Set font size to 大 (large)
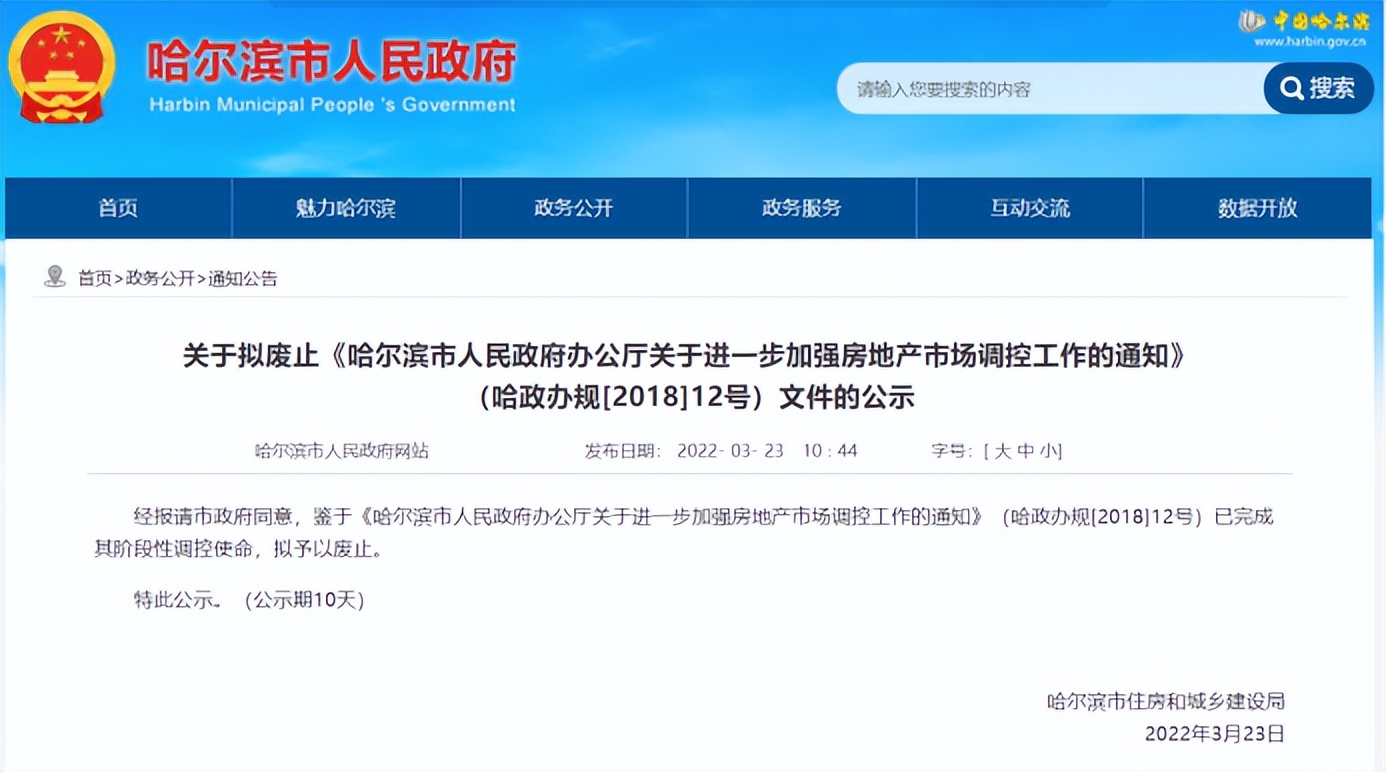 [1003, 451]
